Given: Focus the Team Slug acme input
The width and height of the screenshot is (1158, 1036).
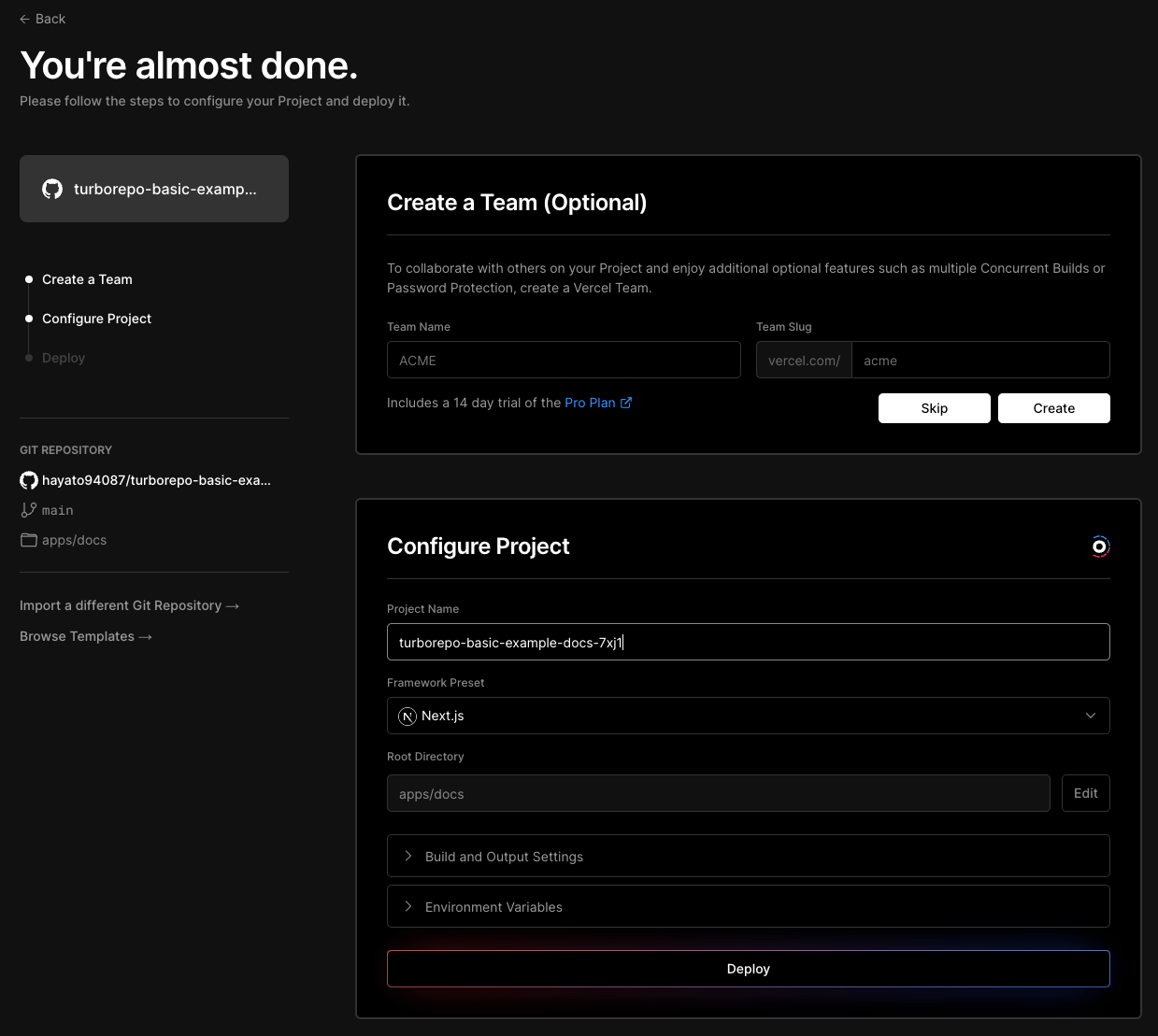Looking at the screenshot, I should pos(980,360).
